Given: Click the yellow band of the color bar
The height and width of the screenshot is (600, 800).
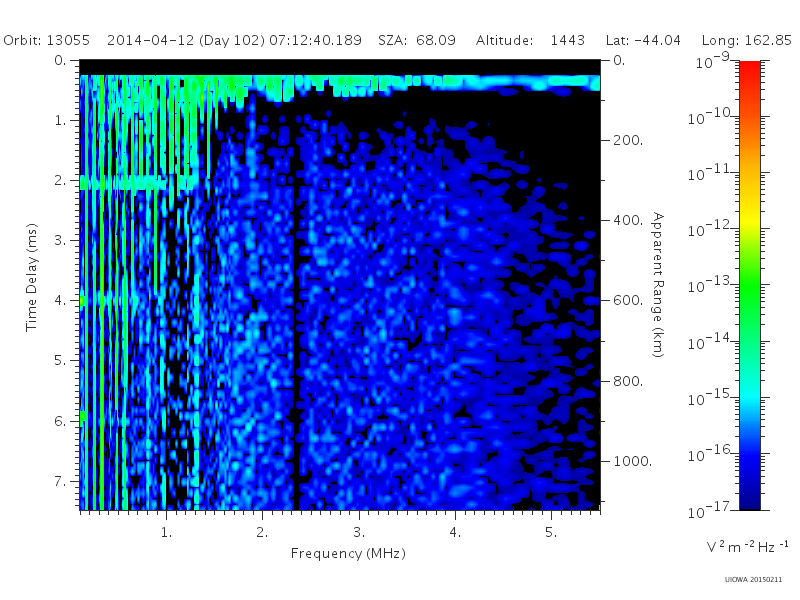Looking at the screenshot, I should pos(750,218).
